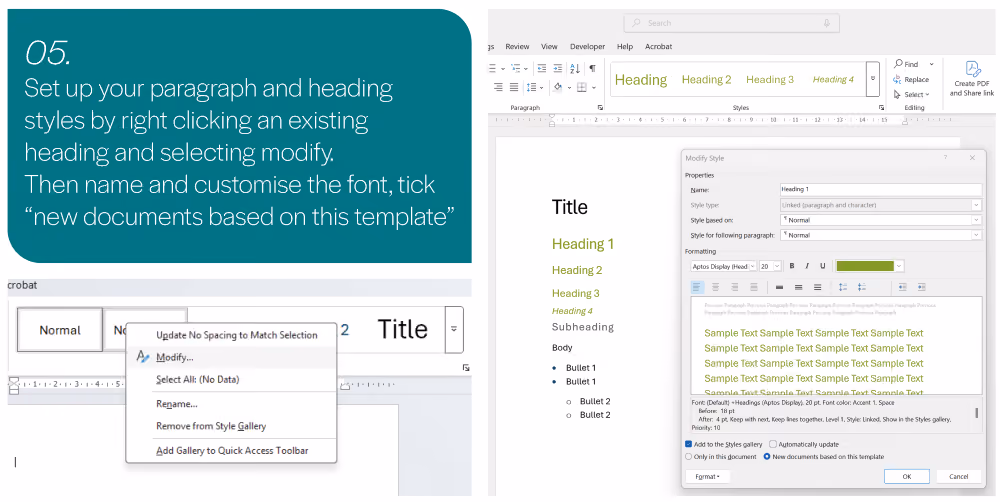Toggle the Show paragraph marks pilcrow icon
This screenshot has width=1000, height=502.
coord(592,68)
